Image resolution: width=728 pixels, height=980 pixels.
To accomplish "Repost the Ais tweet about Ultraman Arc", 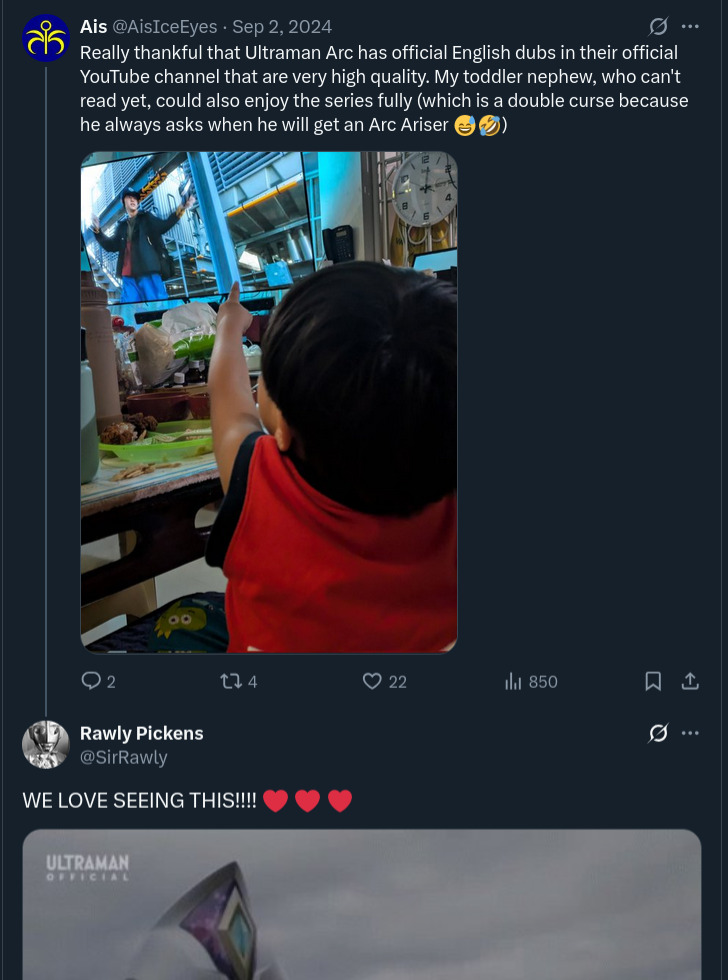I will [232, 681].
